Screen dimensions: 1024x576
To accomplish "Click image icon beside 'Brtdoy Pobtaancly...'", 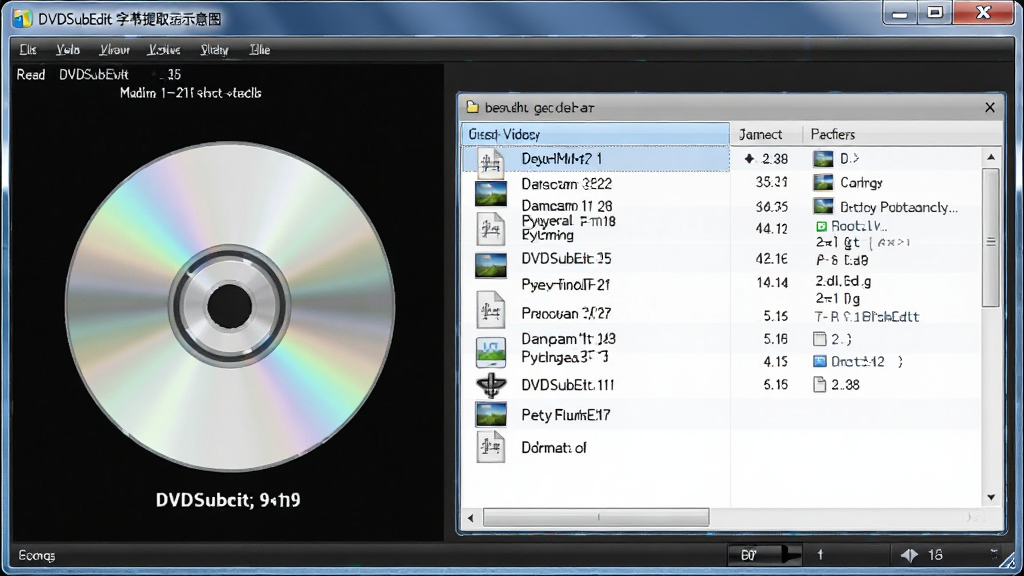I will tap(823, 206).
